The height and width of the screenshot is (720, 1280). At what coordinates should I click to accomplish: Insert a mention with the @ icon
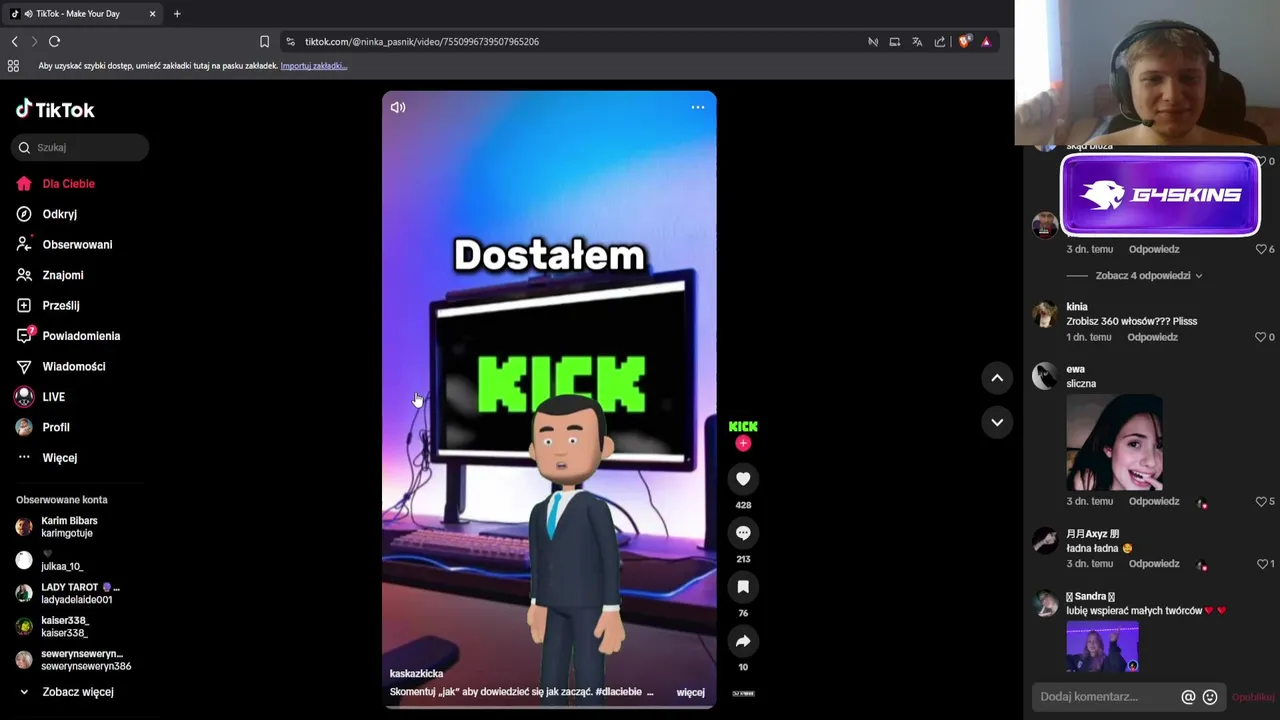coord(1188,697)
